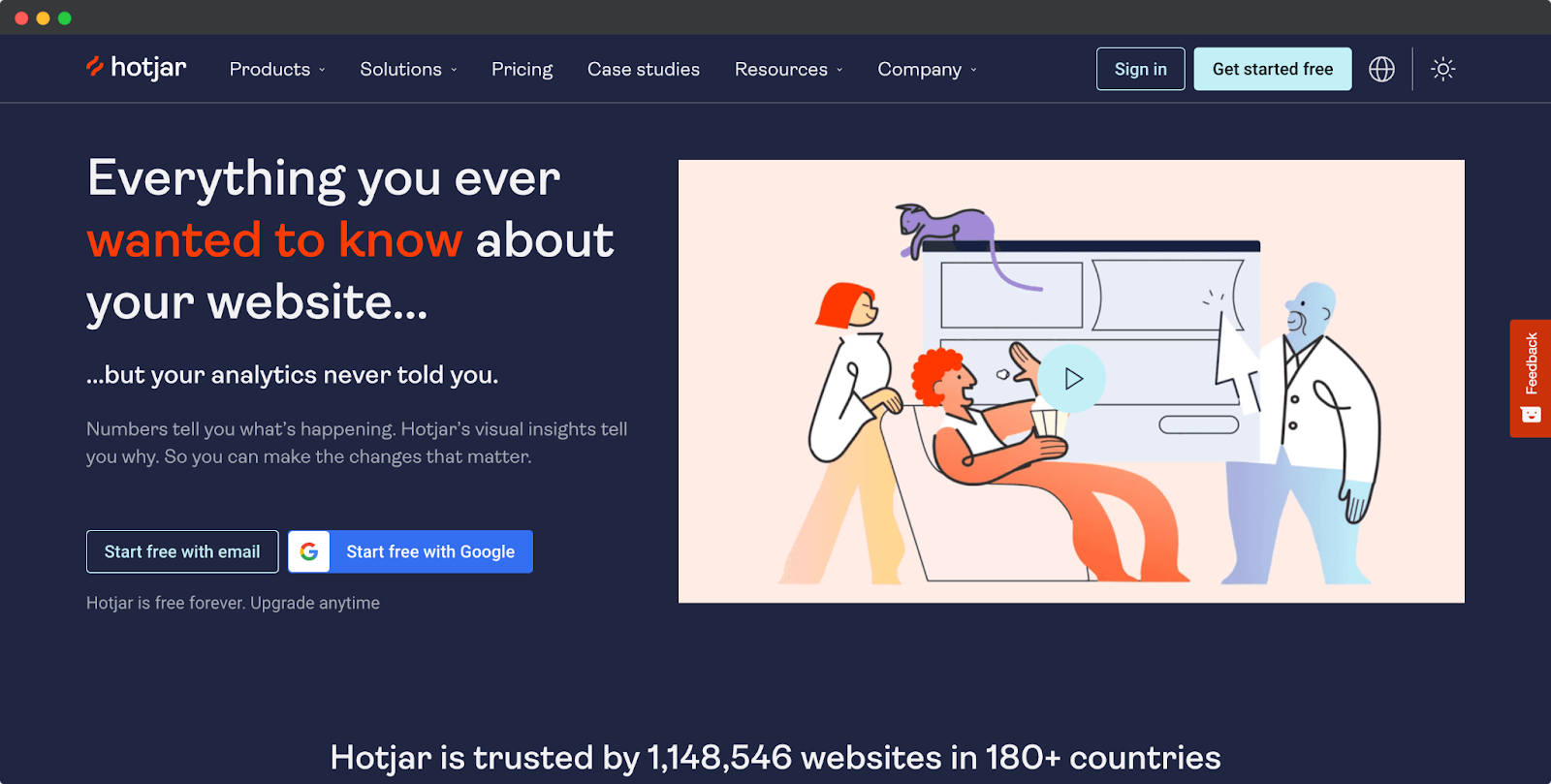This screenshot has height=784, width=1551.
Task: Click the Google logo on the sign-up button
Action: pyautogui.click(x=309, y=551)
